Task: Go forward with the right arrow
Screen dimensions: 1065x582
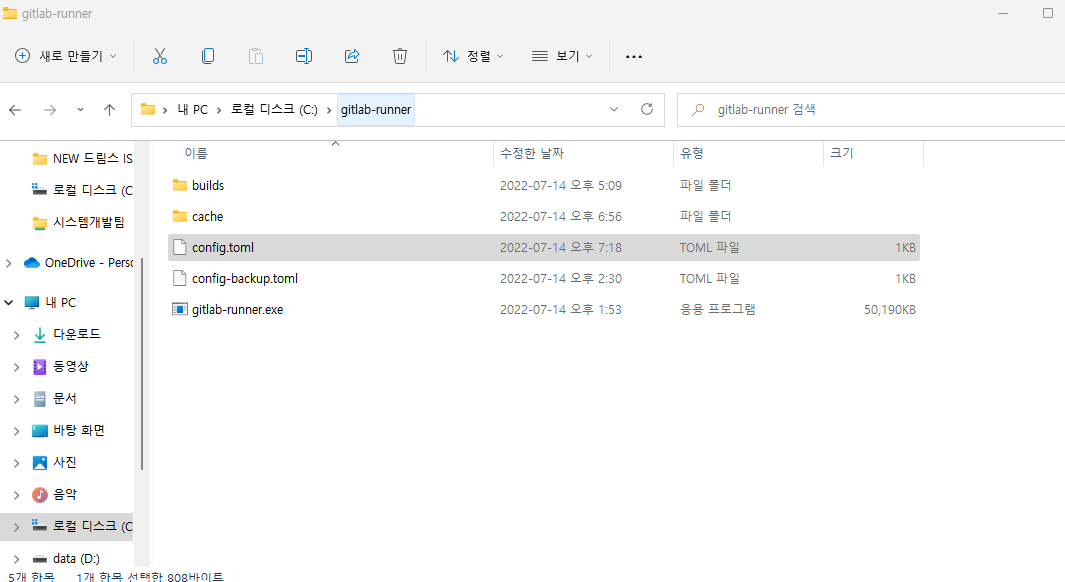Action: click(x=50, y=109)
